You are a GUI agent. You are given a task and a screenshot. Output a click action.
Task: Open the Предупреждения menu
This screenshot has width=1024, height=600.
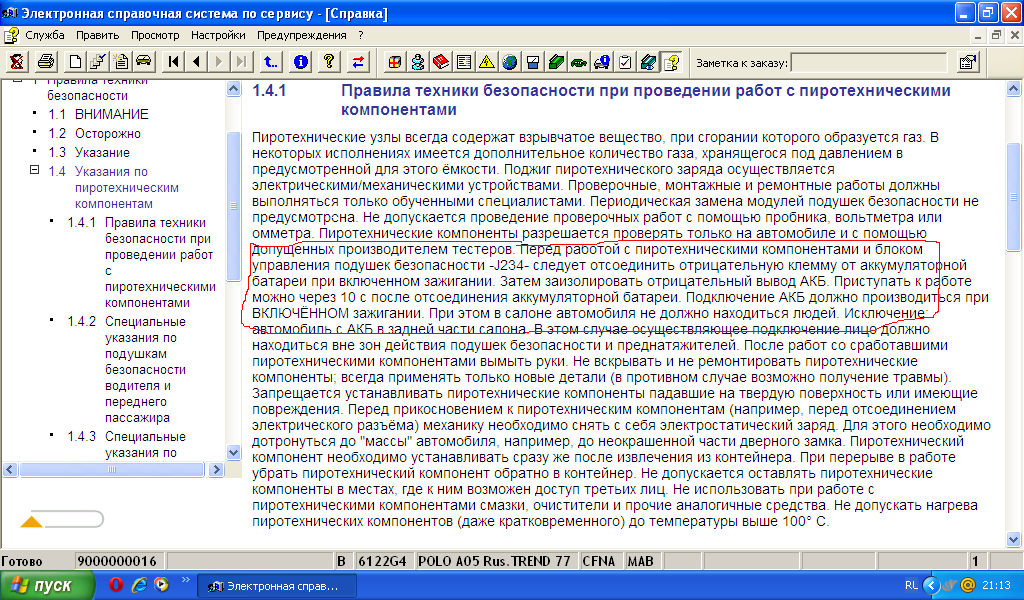[x=302, y=35]
